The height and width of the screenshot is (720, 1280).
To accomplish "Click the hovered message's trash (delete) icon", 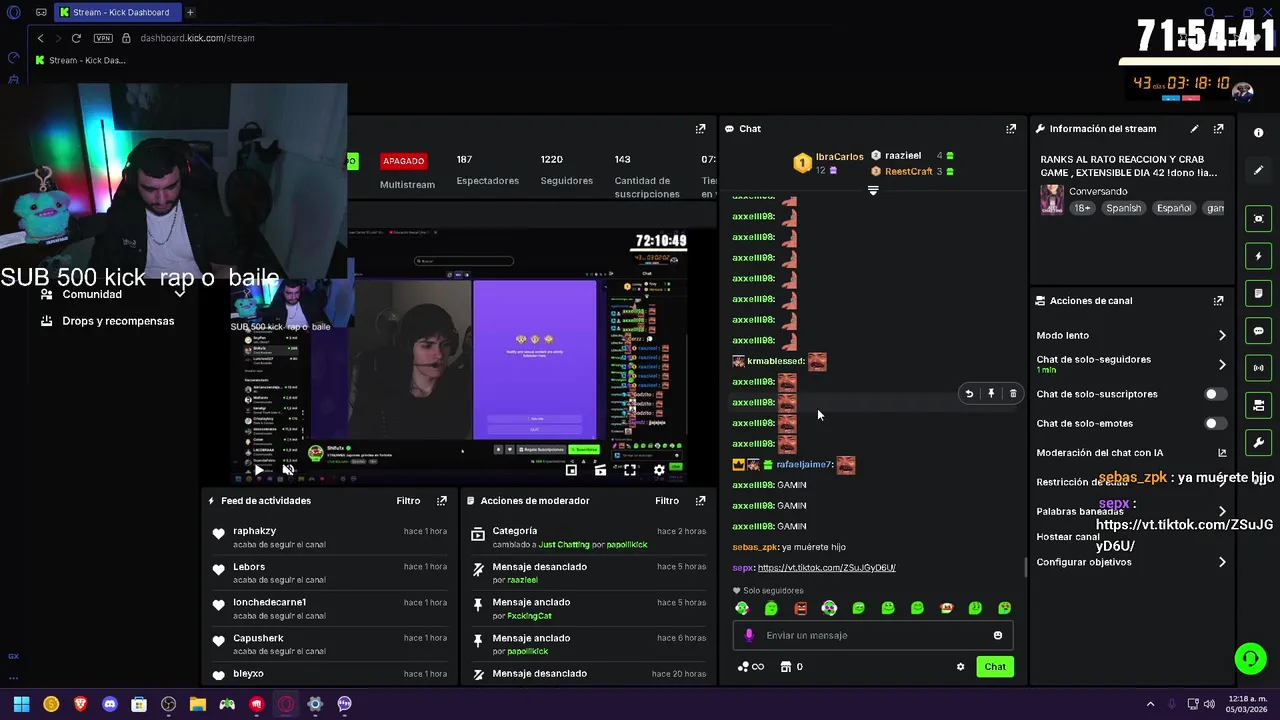I will tap(1013, 394).
